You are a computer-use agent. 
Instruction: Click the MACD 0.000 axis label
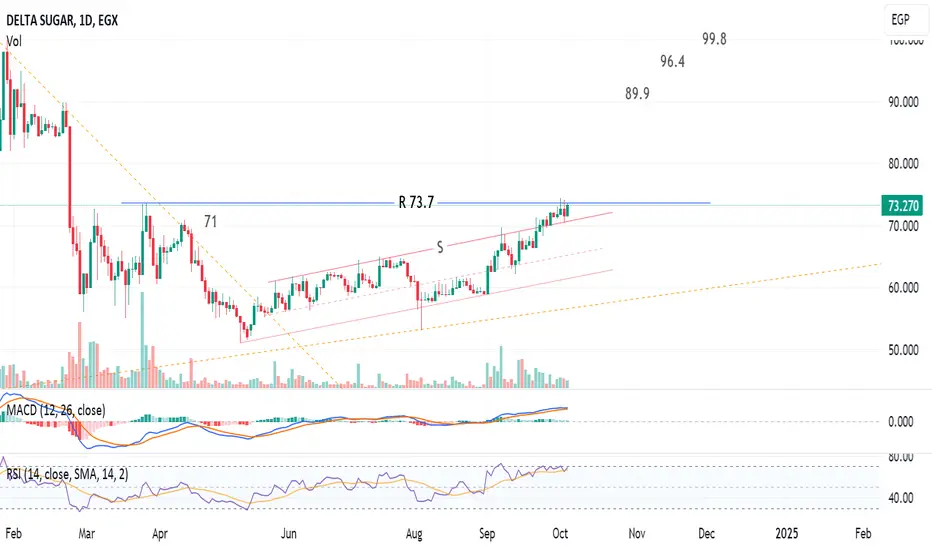click(x=900, y=422)
